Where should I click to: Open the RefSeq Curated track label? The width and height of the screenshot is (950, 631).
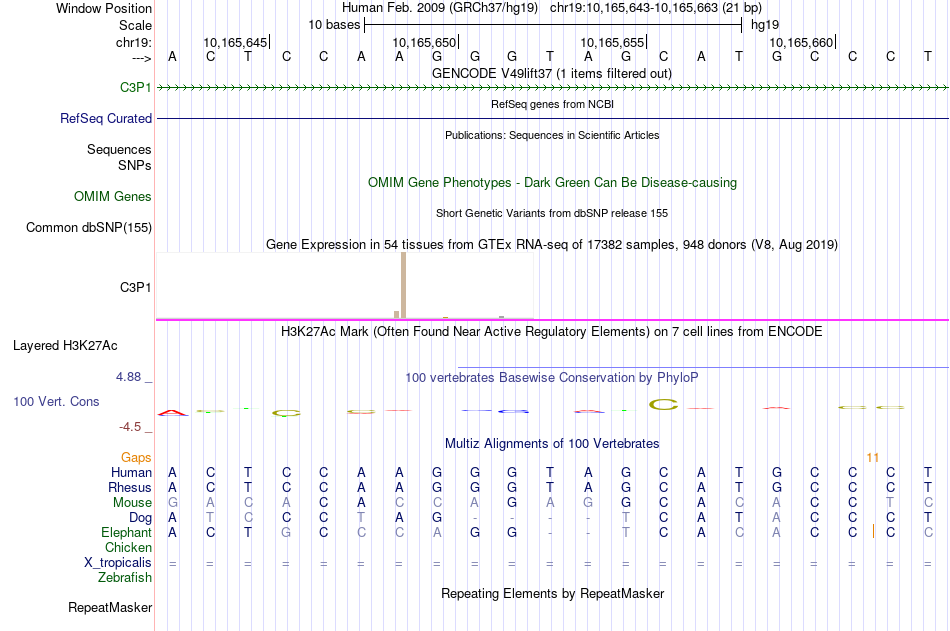point(106,118)
